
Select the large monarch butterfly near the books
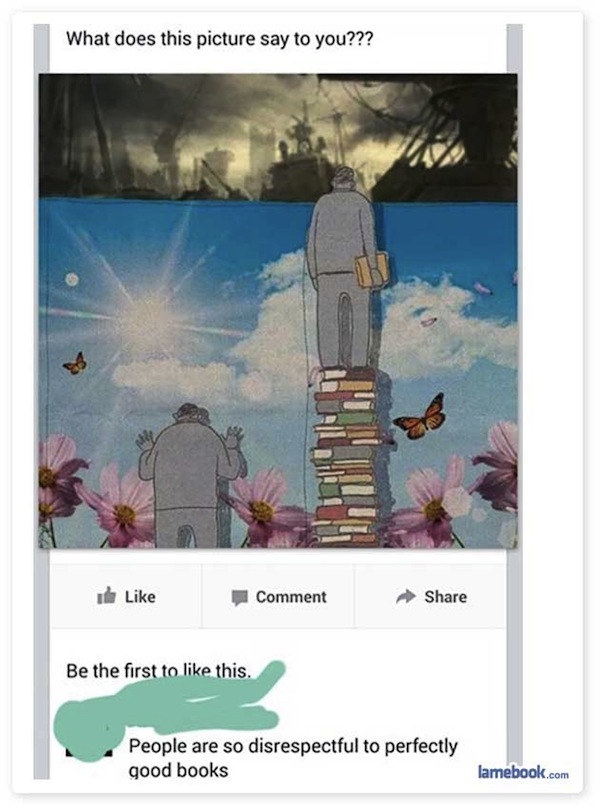[x=420, y=417]
